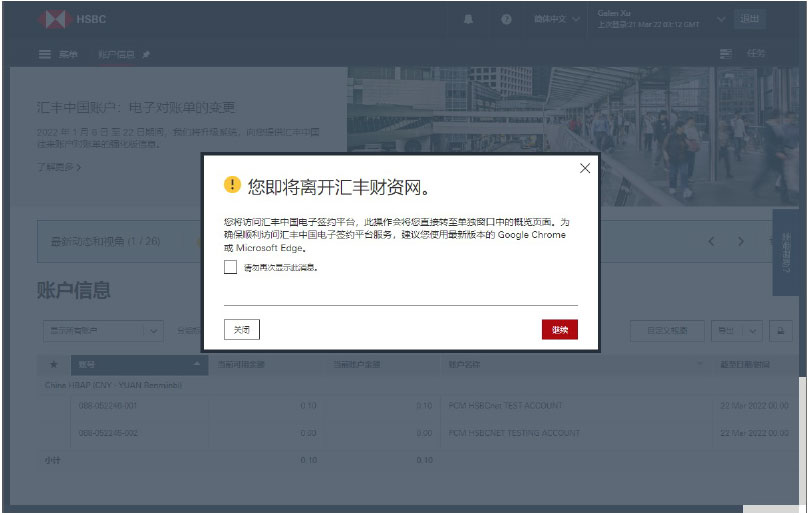Select the 账户信息 tab in navigation
Screen dimensions: 808x515
click(x=115, y=54)
